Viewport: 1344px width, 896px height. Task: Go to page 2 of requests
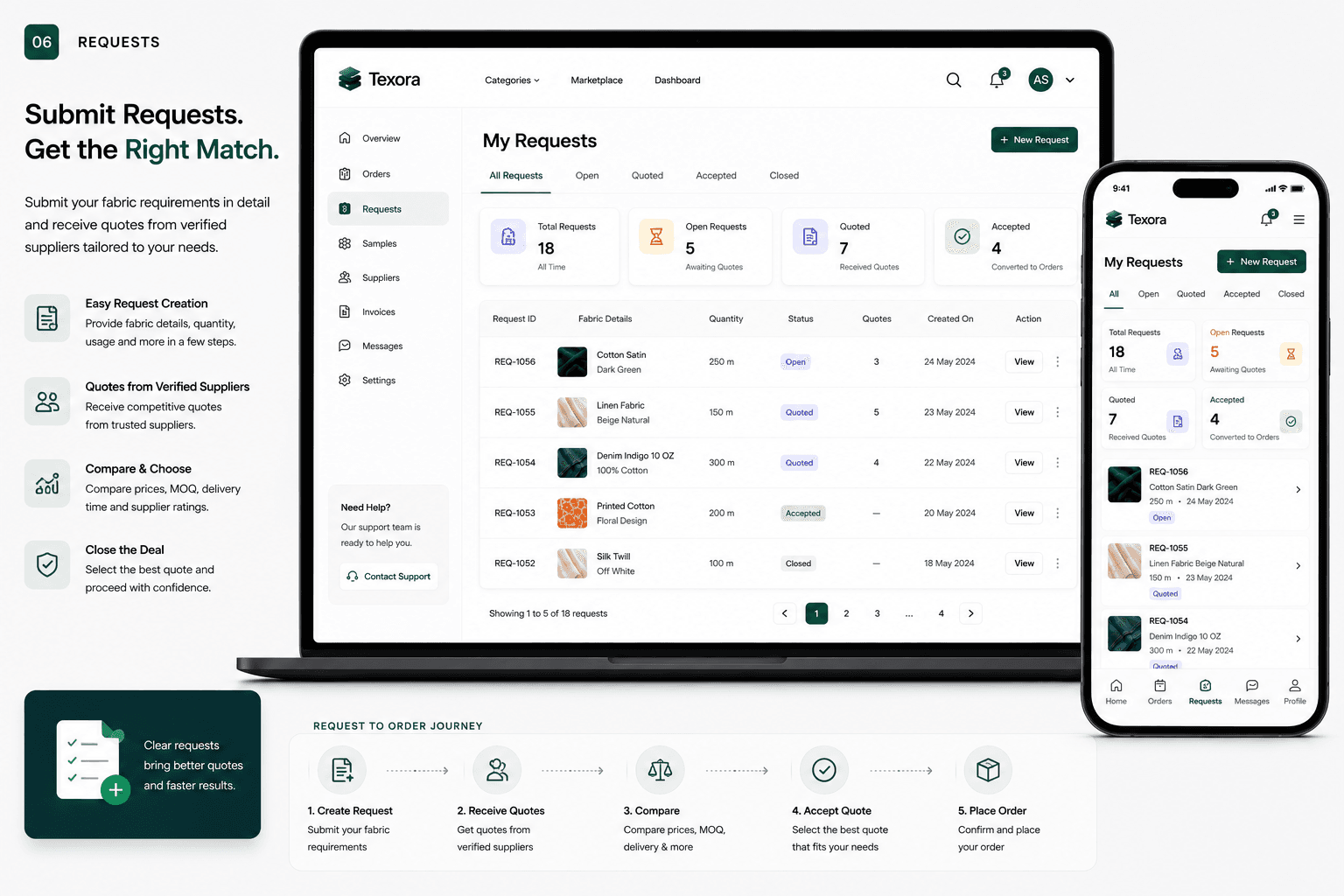tap(846, 613)
